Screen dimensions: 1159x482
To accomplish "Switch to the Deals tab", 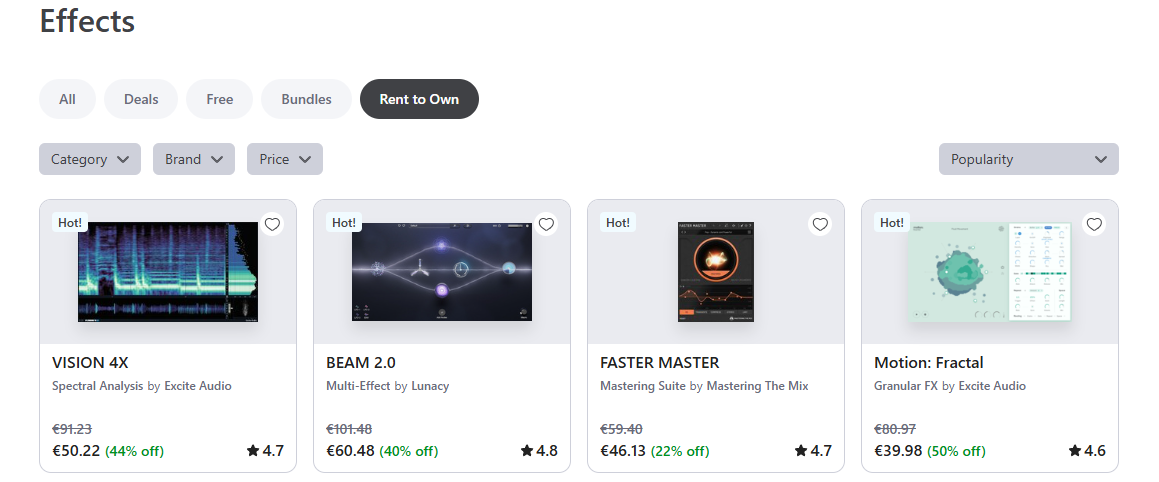I will point(141,99).
